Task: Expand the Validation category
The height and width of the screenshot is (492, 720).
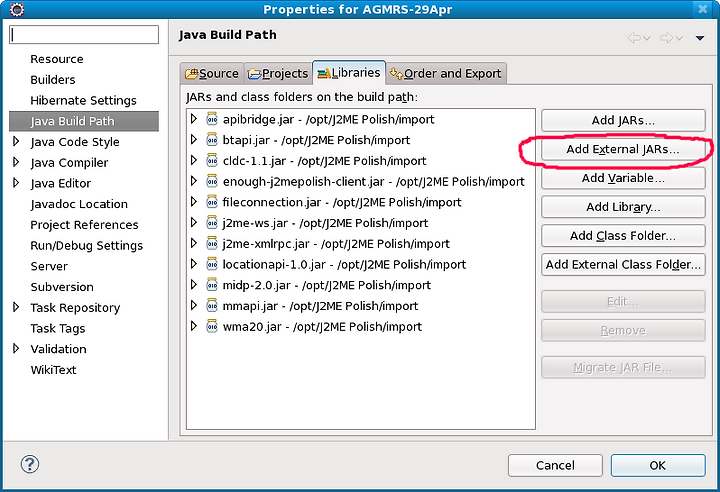Action: 16,348
